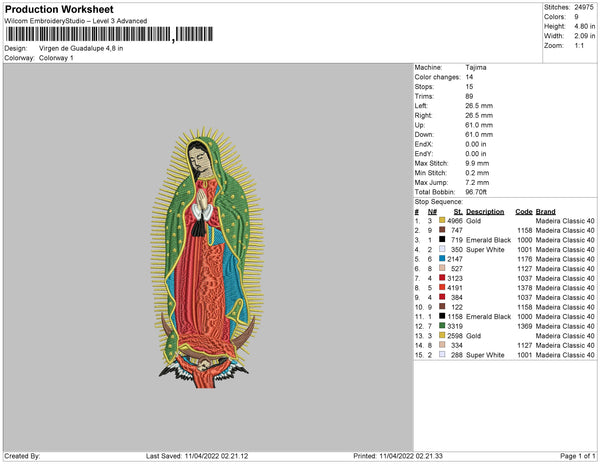The height and width of the screenshot is (464, 600).
Task: Click the Stitches value '24975'
Action: (584, 7)
